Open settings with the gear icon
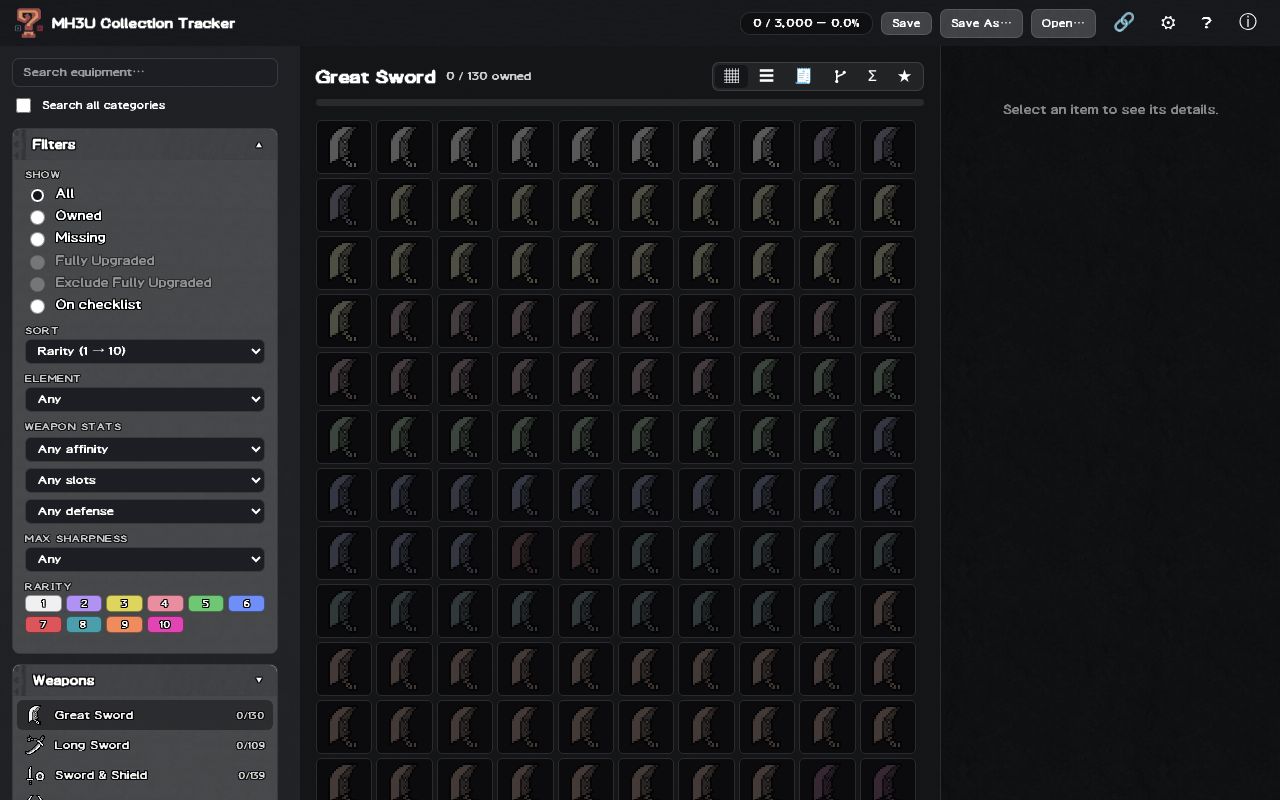Screen dimensions: 1280x800 pyautogui.click(x=1168, y=22)
